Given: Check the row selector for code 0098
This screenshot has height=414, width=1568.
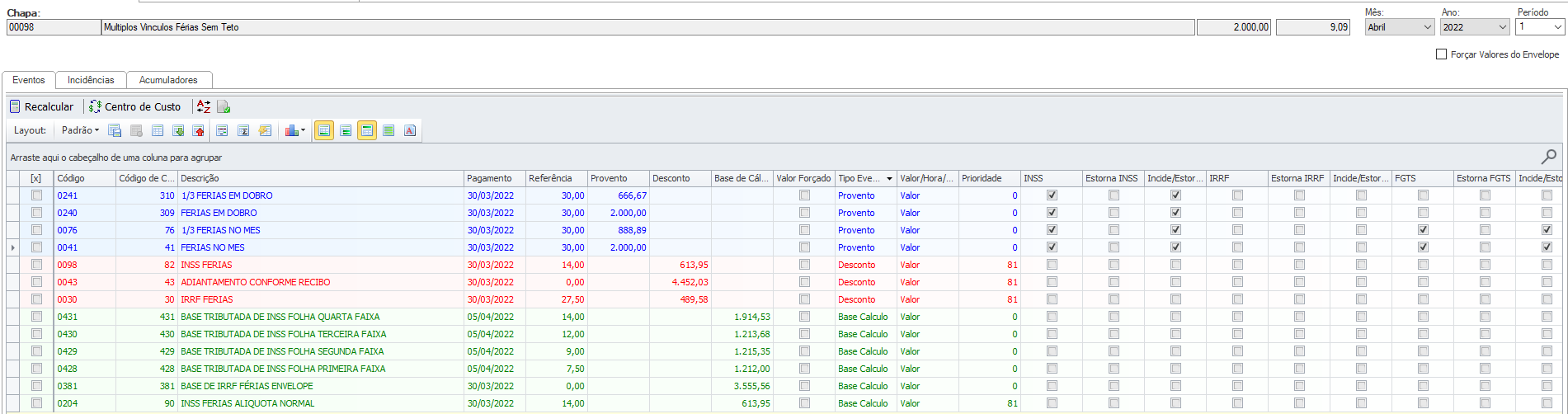Looking at the screenshot, I should (36, 265).
